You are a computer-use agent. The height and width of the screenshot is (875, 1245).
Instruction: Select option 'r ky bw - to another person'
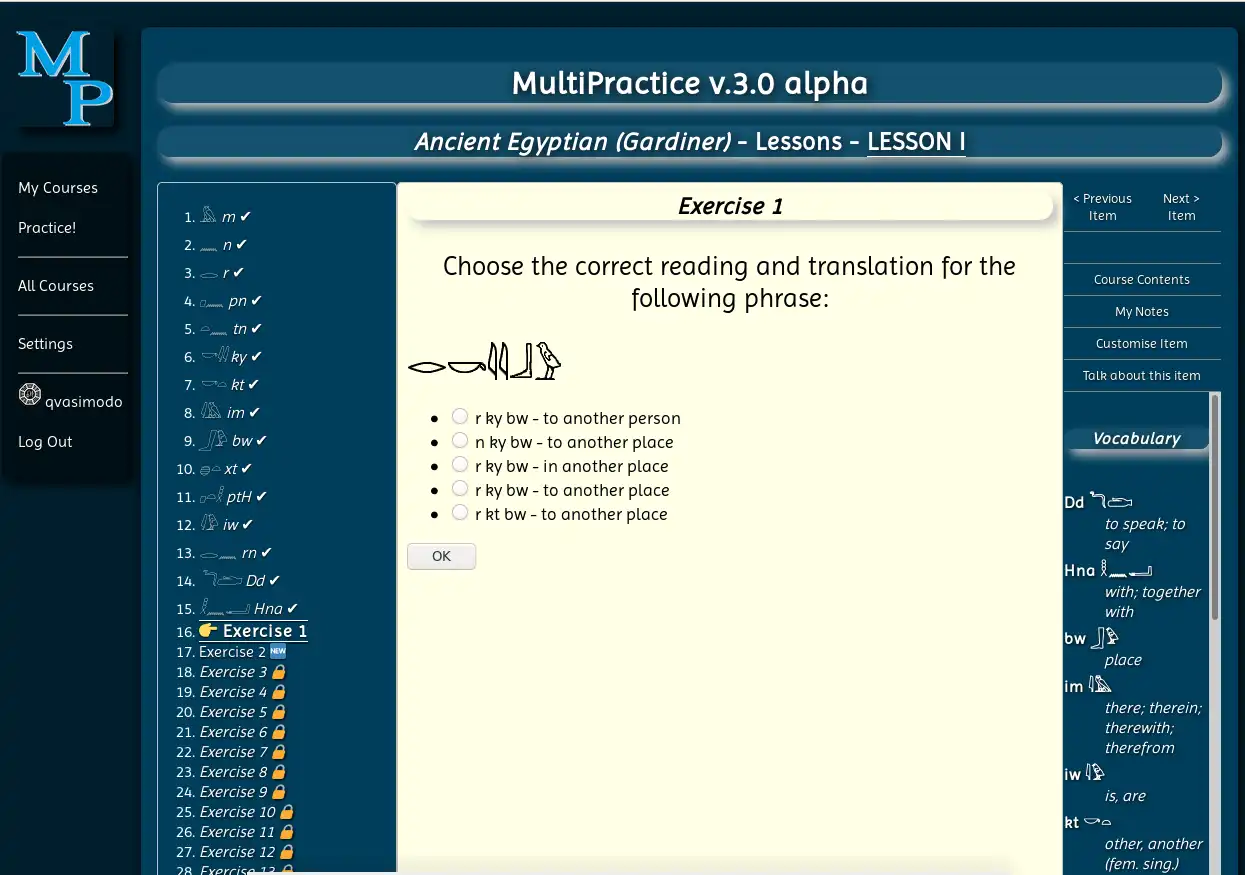click(460, 416)
